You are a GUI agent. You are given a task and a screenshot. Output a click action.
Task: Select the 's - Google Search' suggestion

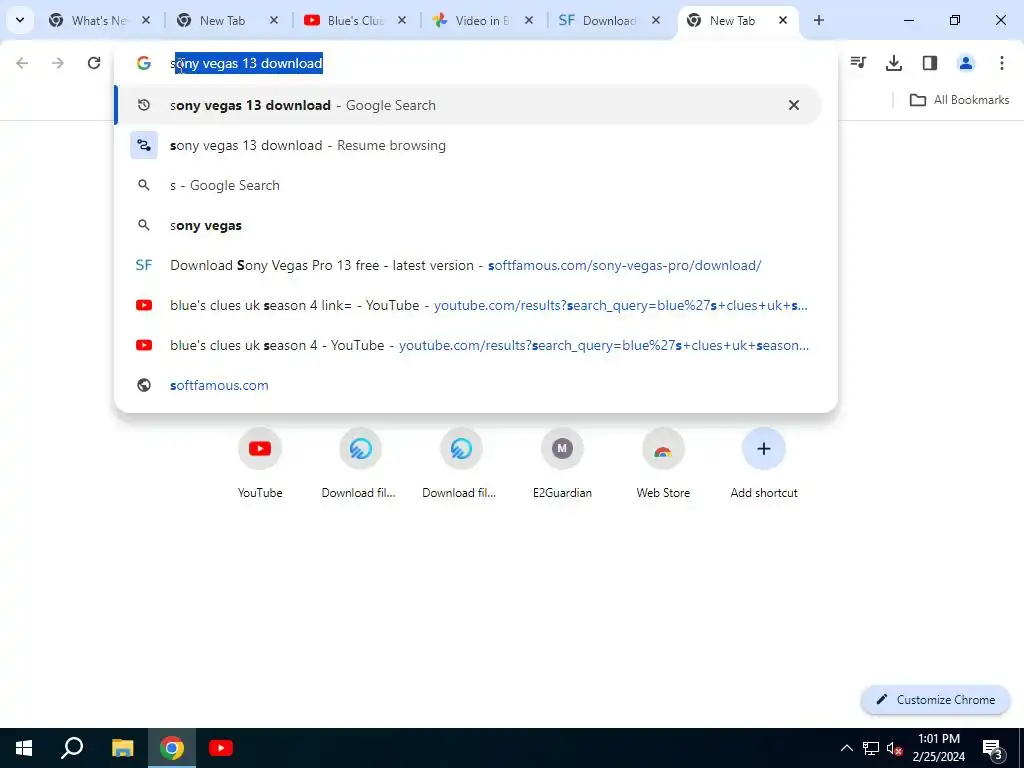pyautogui.click(x=468, y=185)
